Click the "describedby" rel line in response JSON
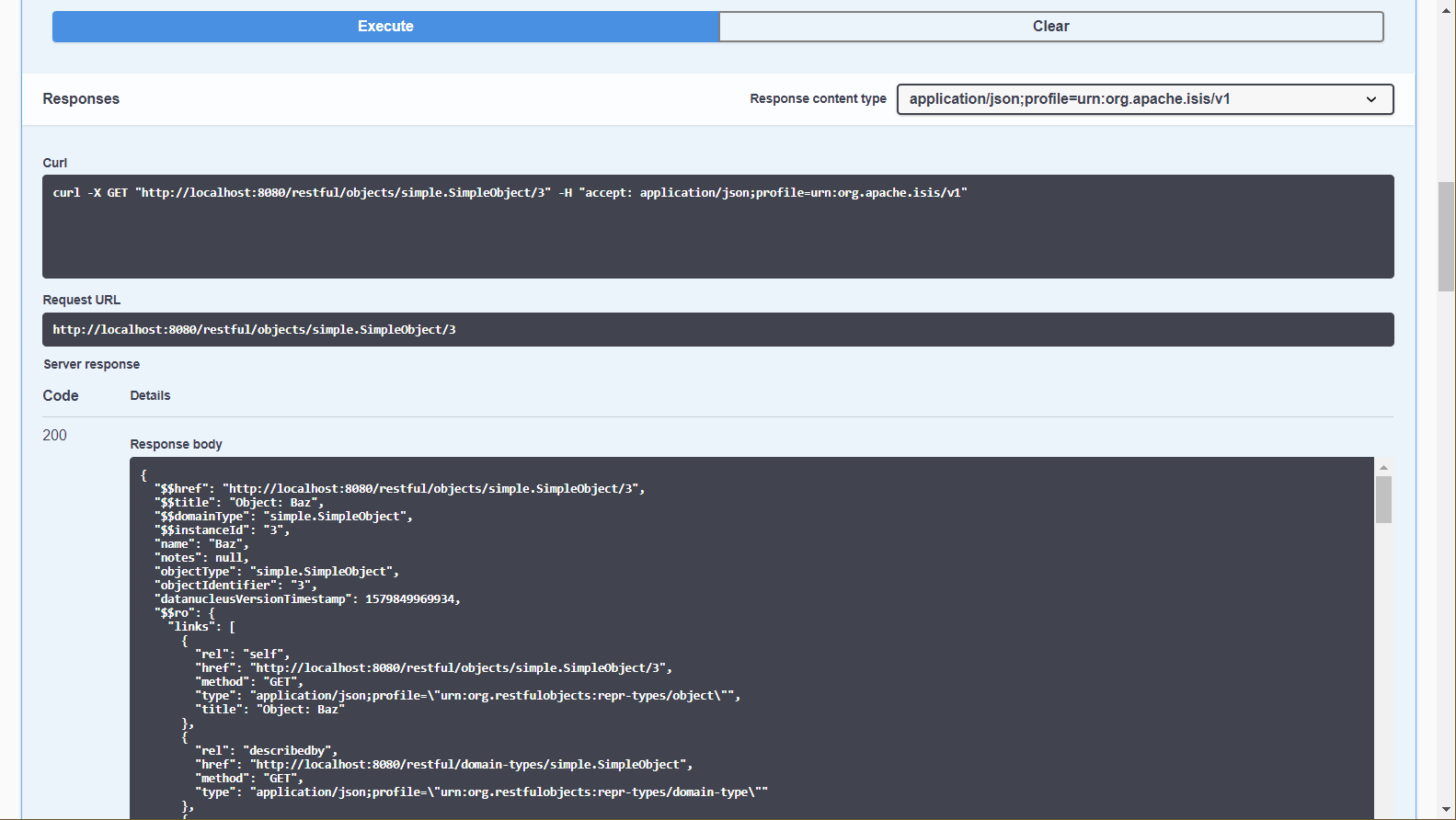 point(267,751)
